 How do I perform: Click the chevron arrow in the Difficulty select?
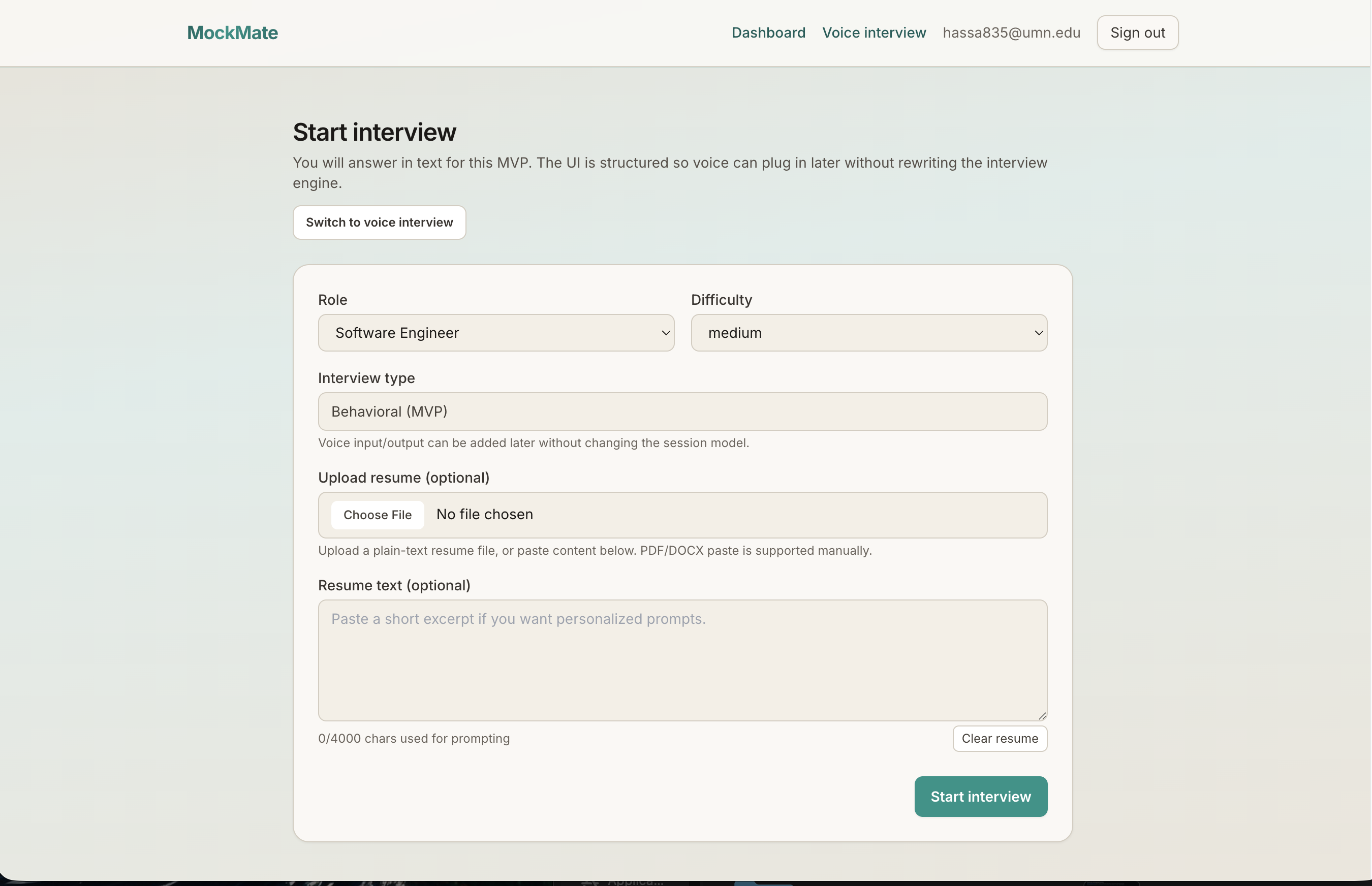click(1038, 333)
